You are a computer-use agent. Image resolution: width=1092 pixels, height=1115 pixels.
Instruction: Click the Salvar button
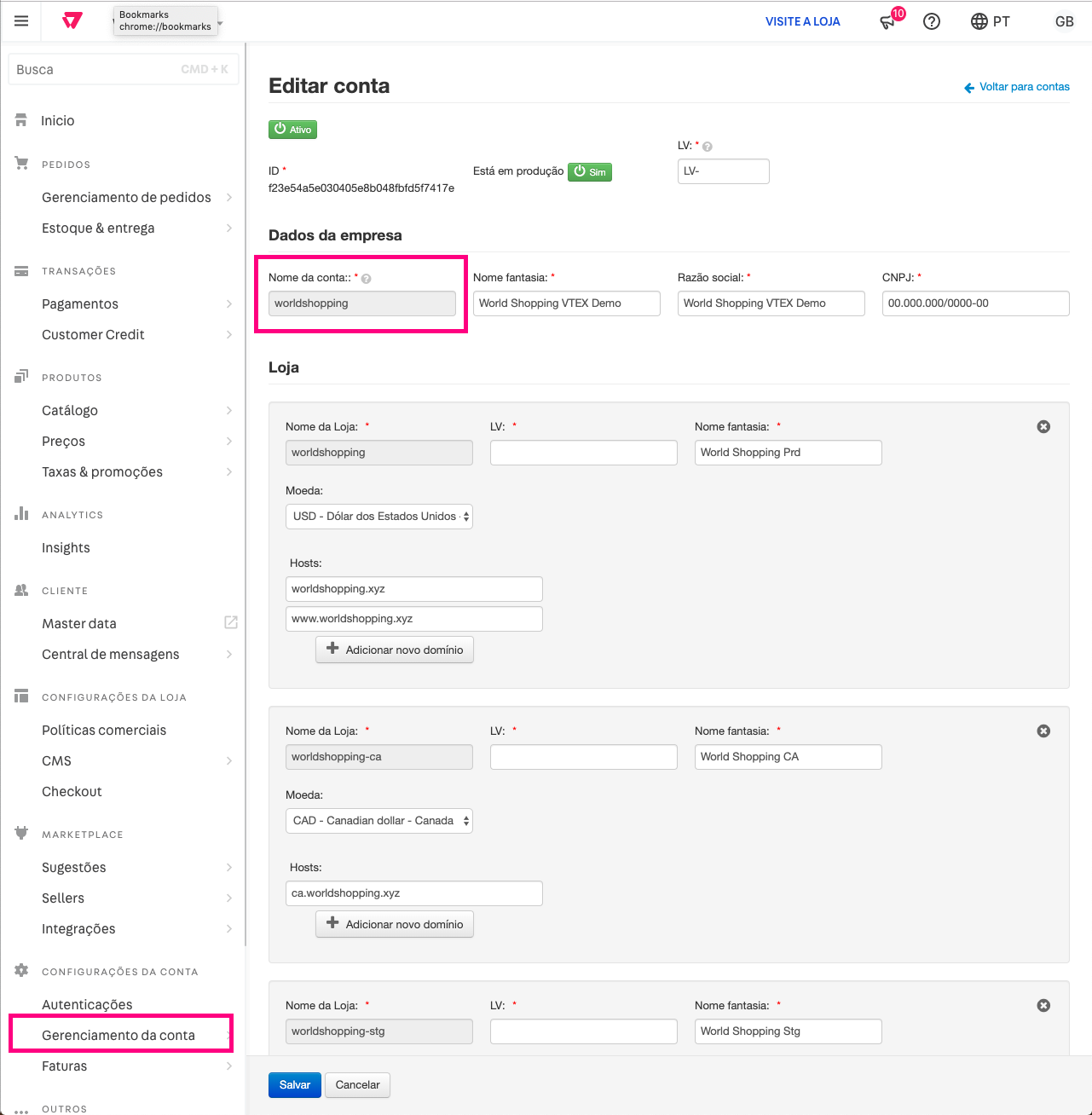[x=294, y=1084]
